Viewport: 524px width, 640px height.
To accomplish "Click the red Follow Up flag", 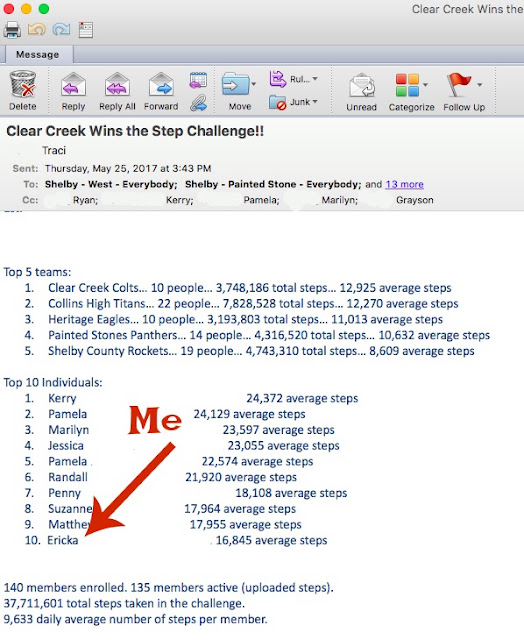I will [x=459, y=84].
